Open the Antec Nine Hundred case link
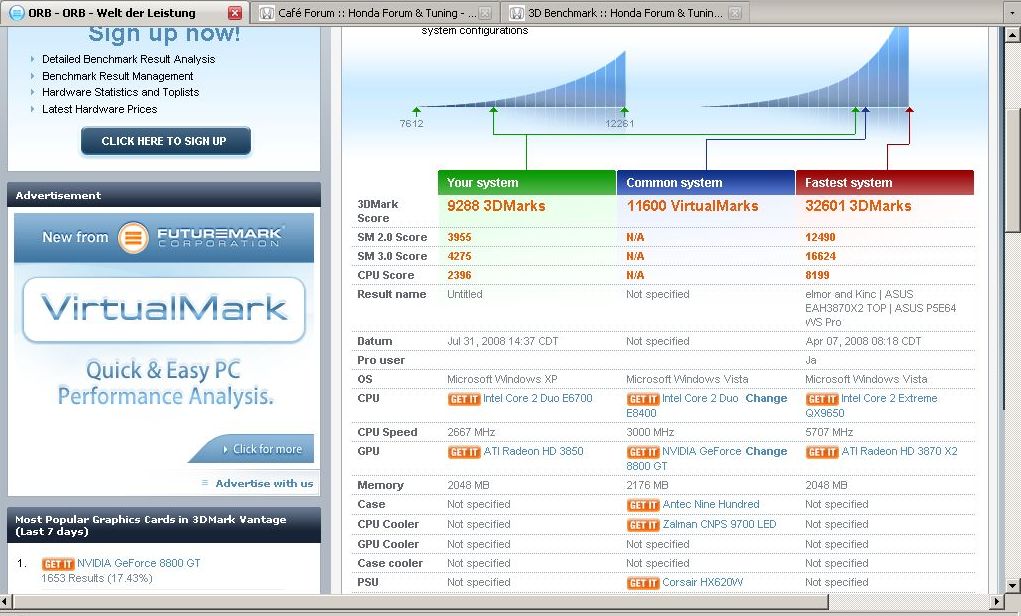1021x616 pixels. coord(711,505)
